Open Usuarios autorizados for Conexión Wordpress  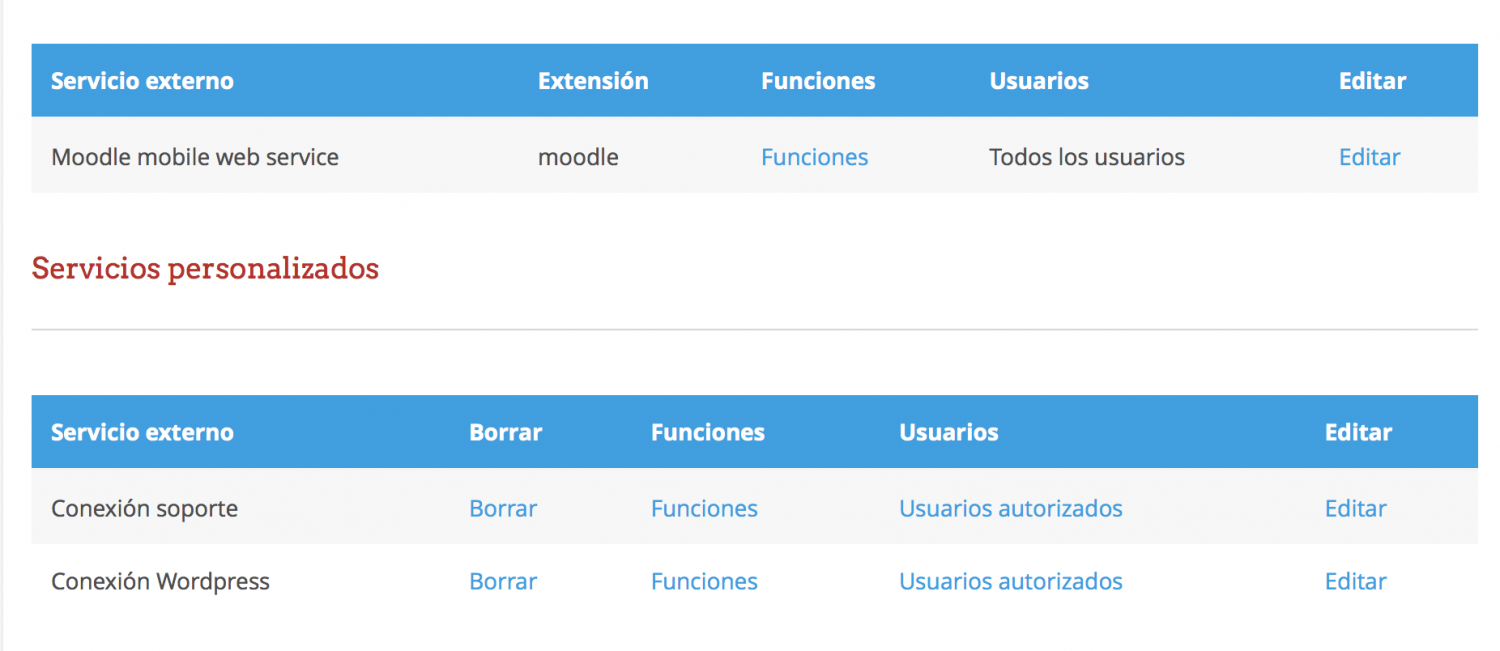1010,581
